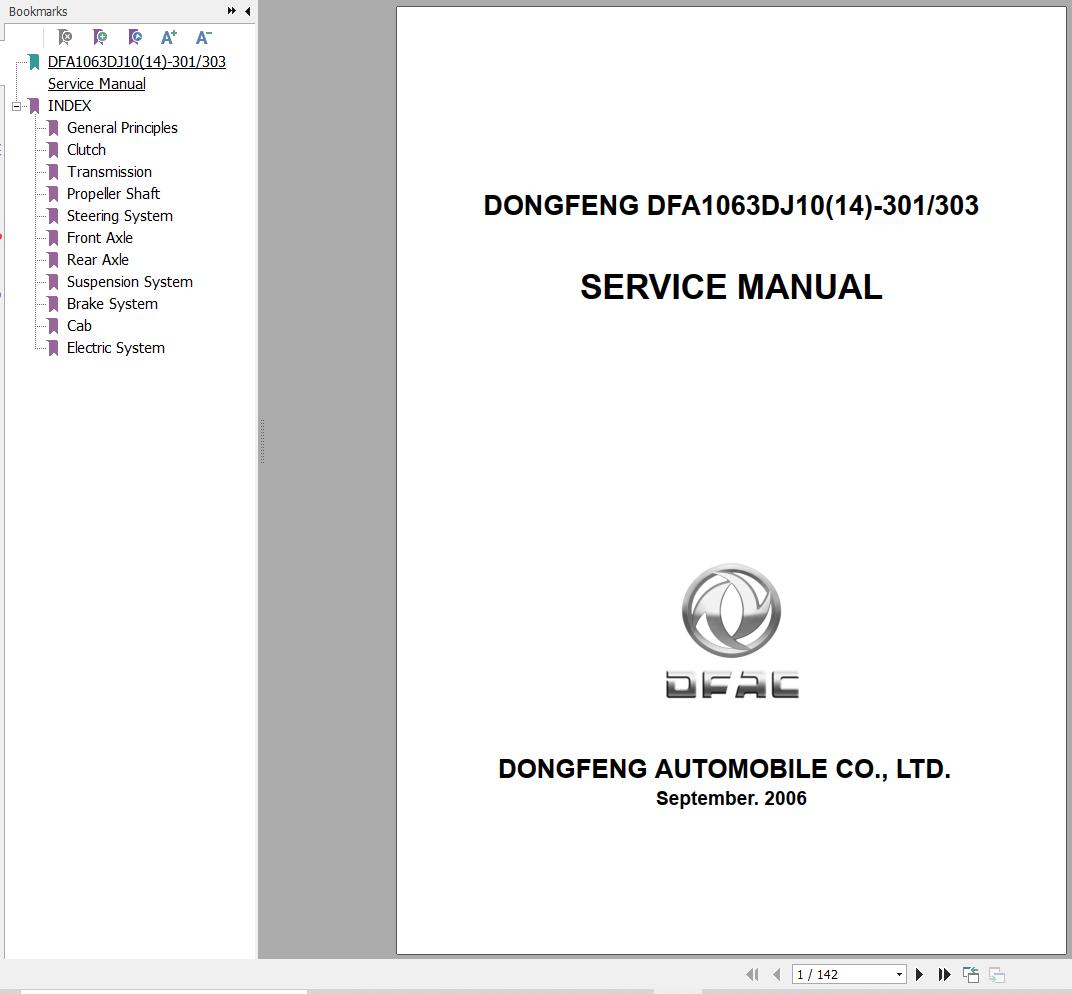Click the Bookmarks panel title

[38, 12]
